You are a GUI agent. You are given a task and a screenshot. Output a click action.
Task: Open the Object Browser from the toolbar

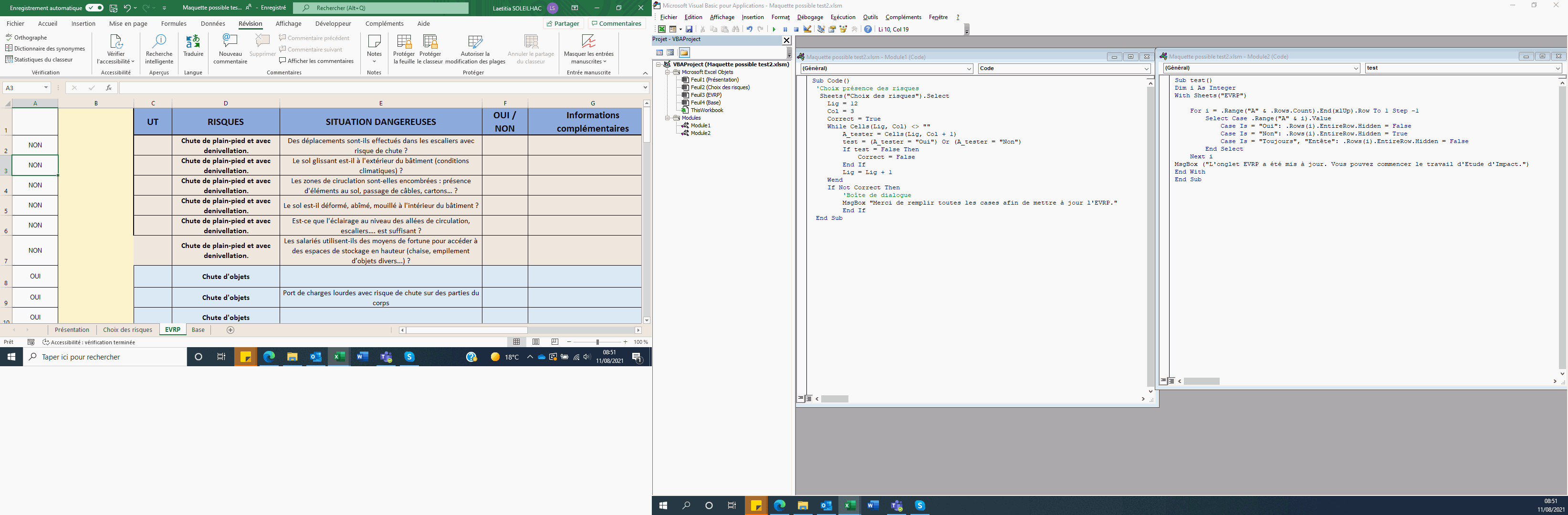[x=843, y=29]
